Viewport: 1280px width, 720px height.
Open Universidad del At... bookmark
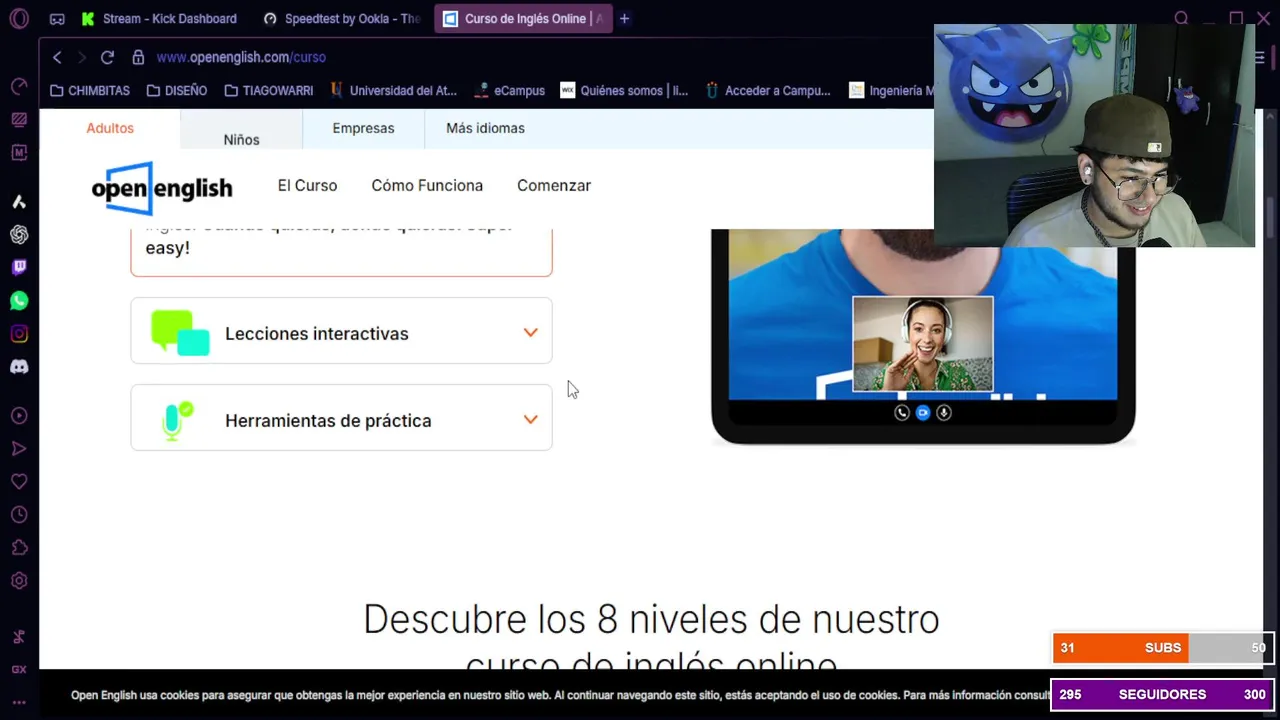[394, 90]
